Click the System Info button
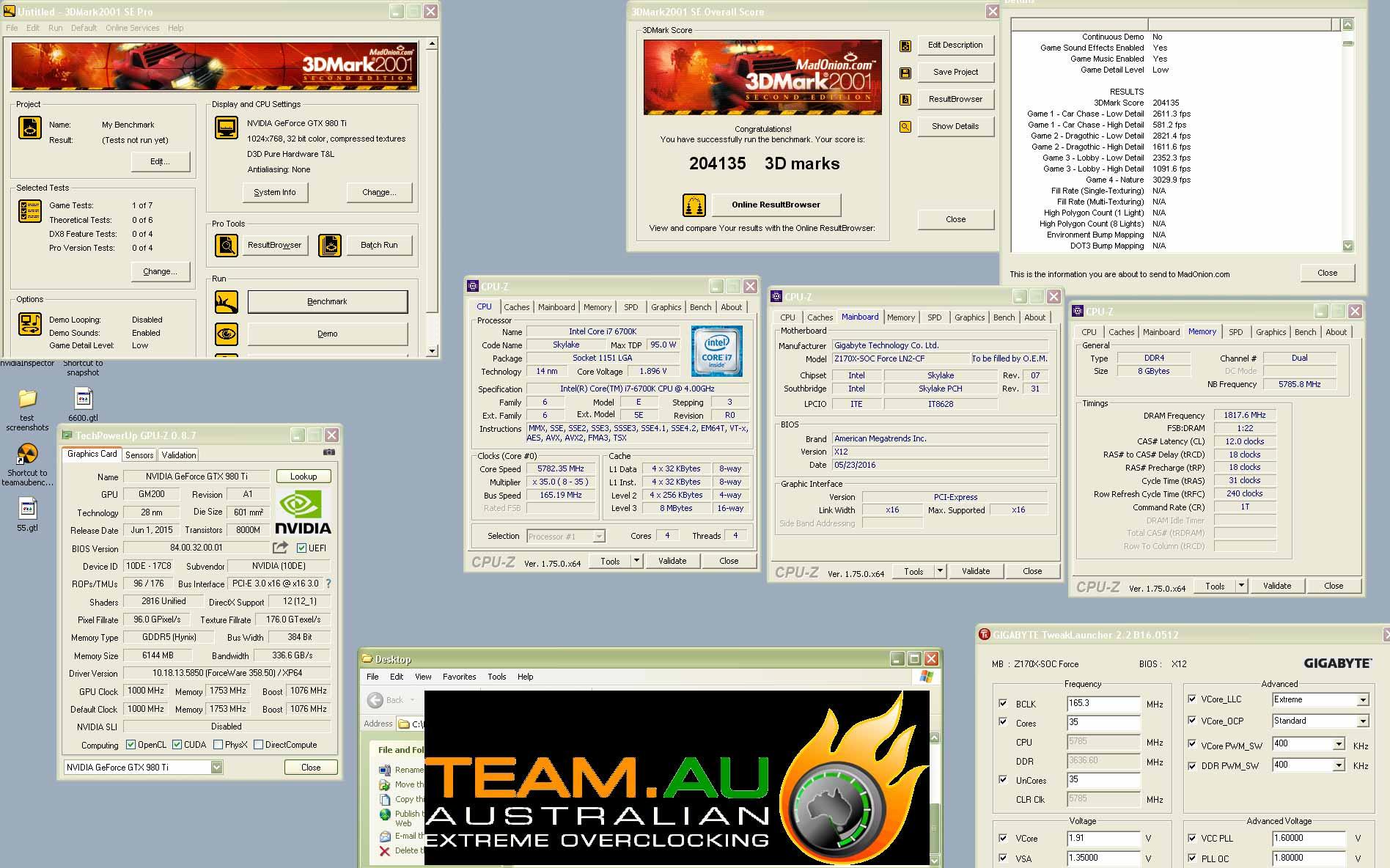This screenshot has height=868, width=1390. pos(275,192)
